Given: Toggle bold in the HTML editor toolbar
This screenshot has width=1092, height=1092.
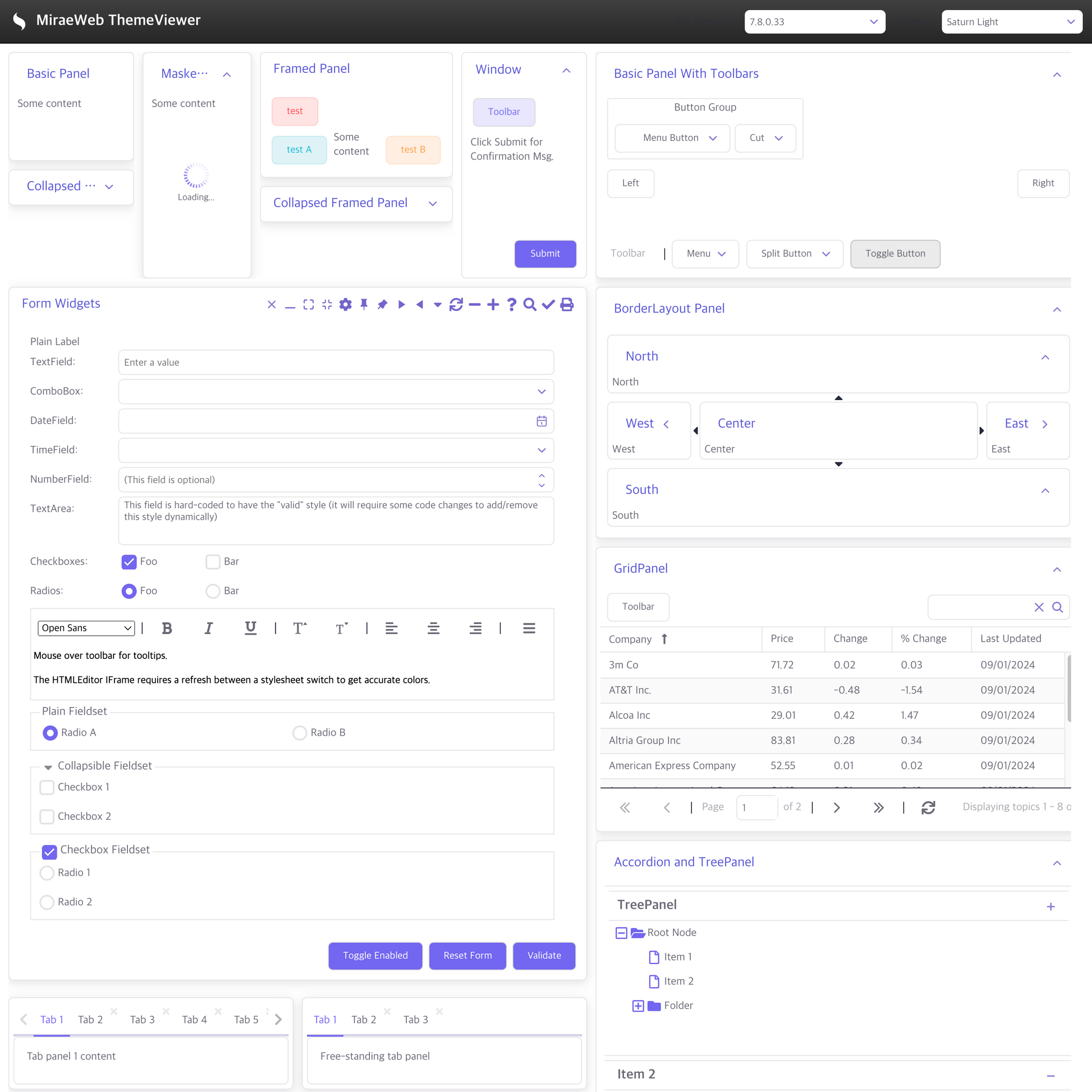Looking at the screenshot, I should click(x=167, y=628).
